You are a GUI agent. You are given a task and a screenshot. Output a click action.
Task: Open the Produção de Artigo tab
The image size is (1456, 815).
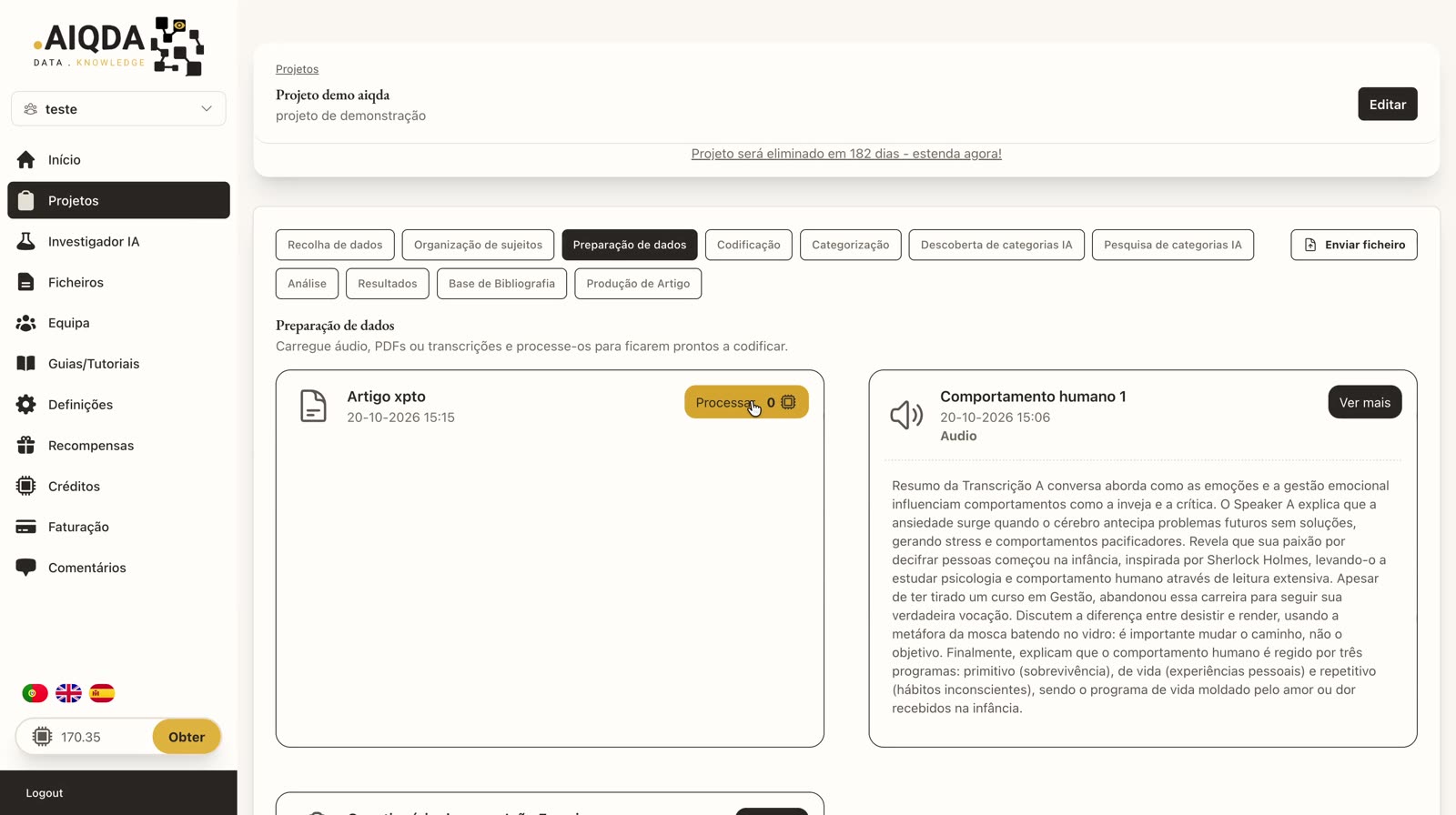click(x=638, y=284)
